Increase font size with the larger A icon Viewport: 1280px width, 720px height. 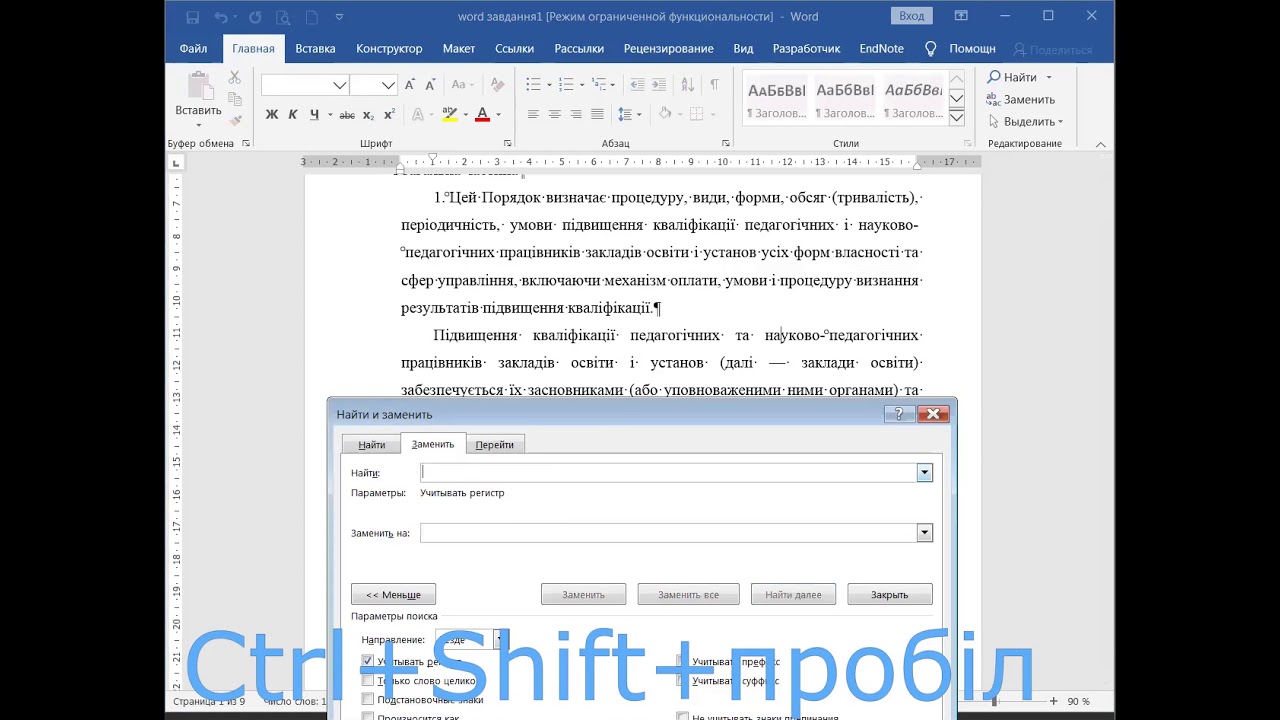(410, 85)
